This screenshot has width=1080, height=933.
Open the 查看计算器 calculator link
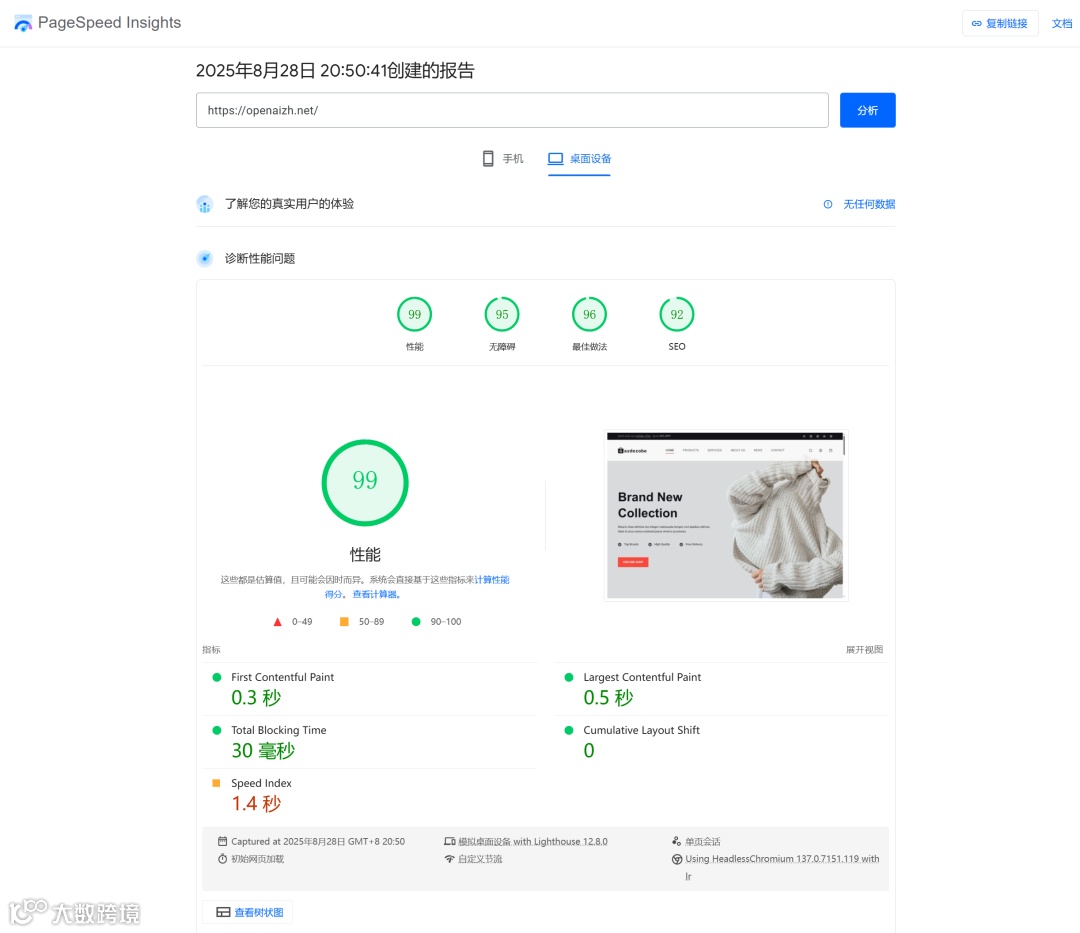[375, 594]
